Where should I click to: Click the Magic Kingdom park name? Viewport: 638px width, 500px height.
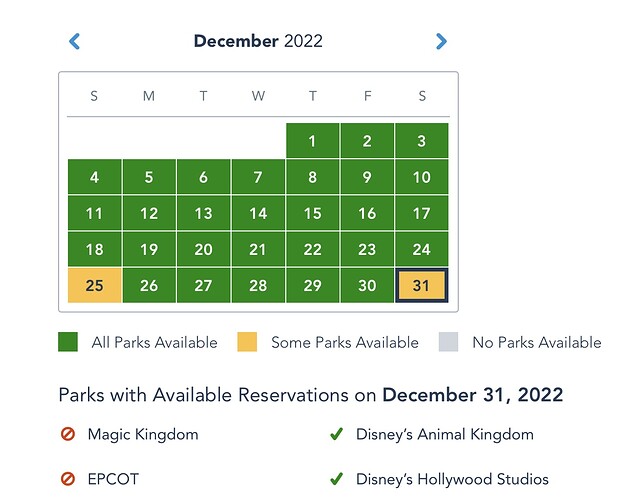(143, 435)
